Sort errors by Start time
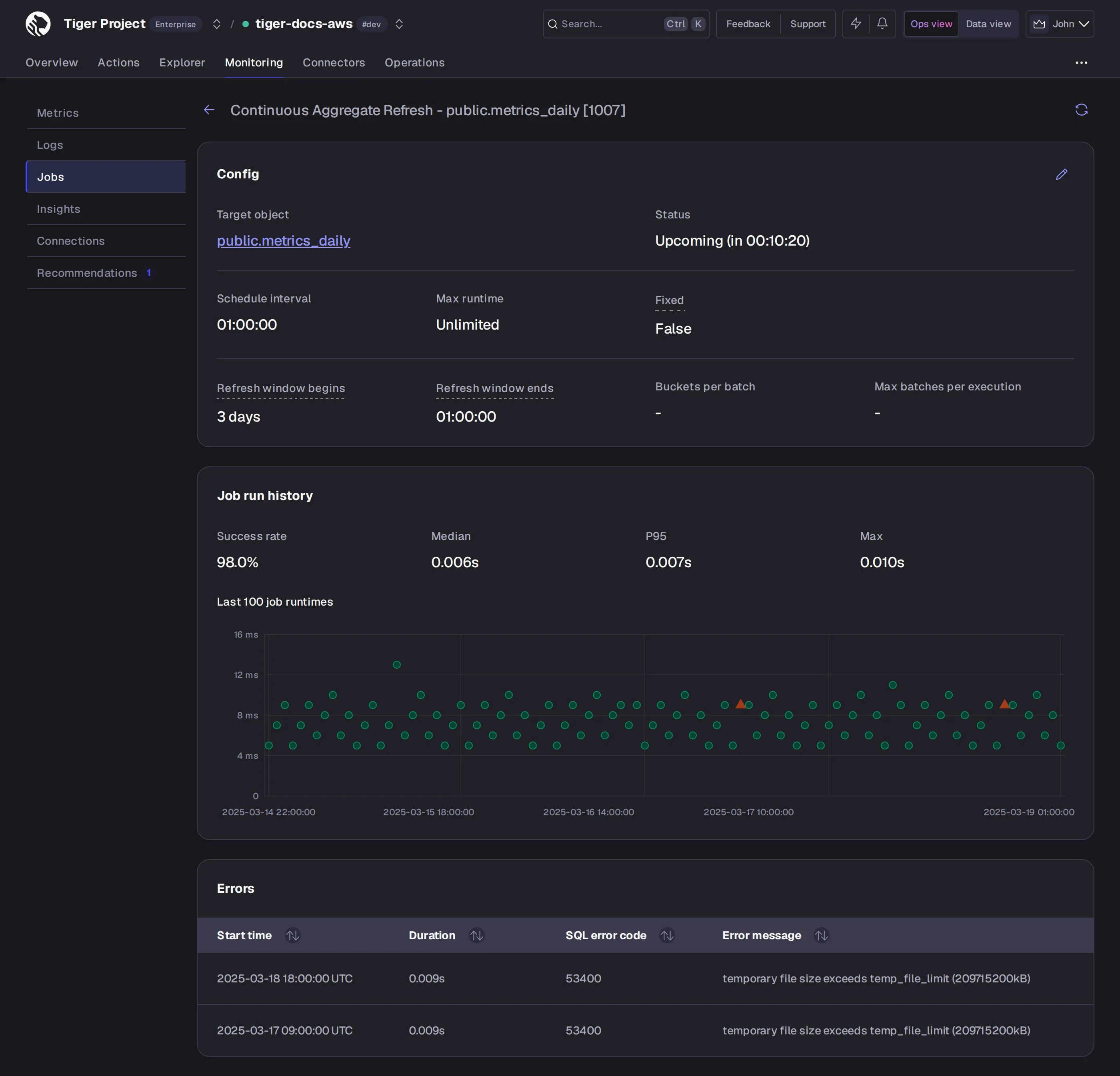The image size is (1120, 1076). pos(292,936)
